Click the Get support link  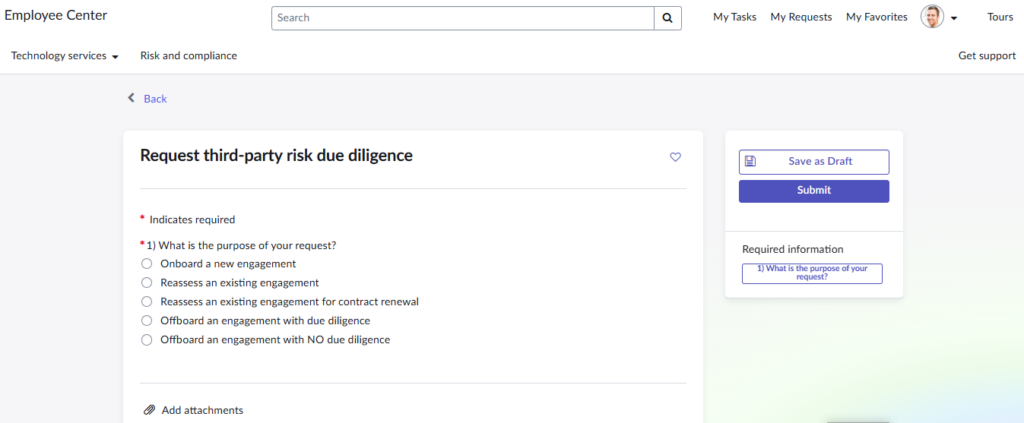point(986,56)
